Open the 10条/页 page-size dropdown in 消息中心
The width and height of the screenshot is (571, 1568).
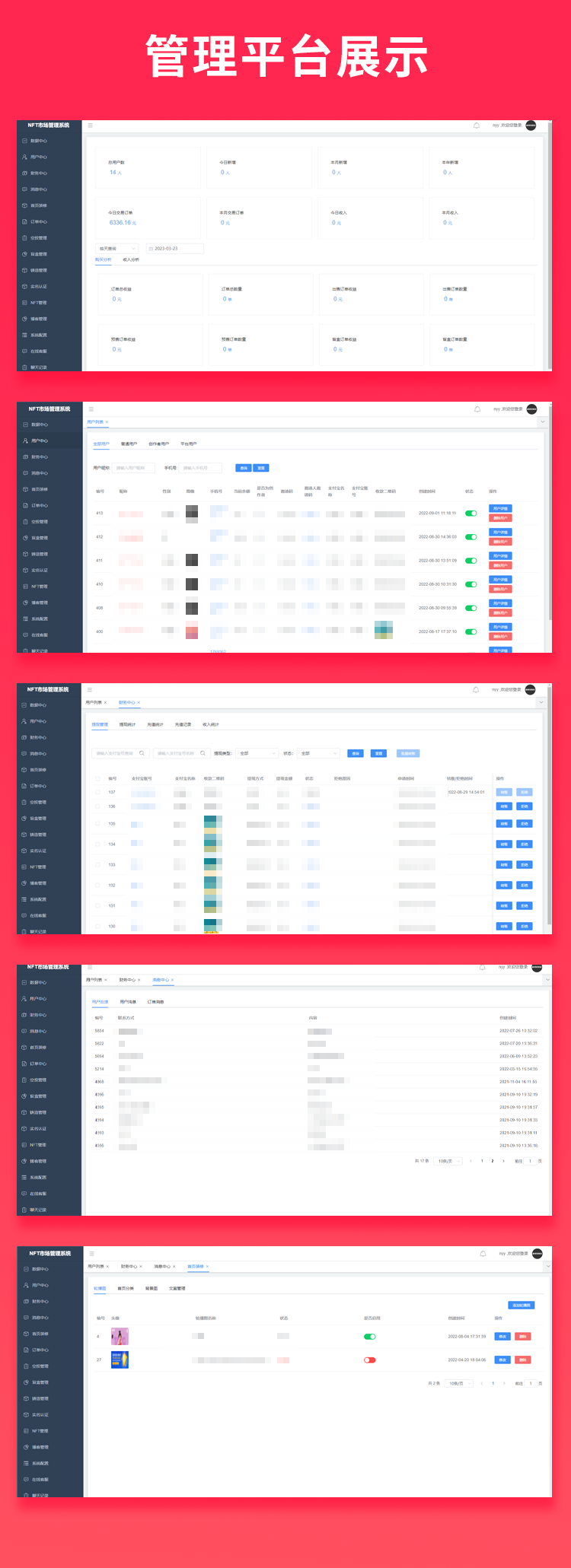point(448,1161)
